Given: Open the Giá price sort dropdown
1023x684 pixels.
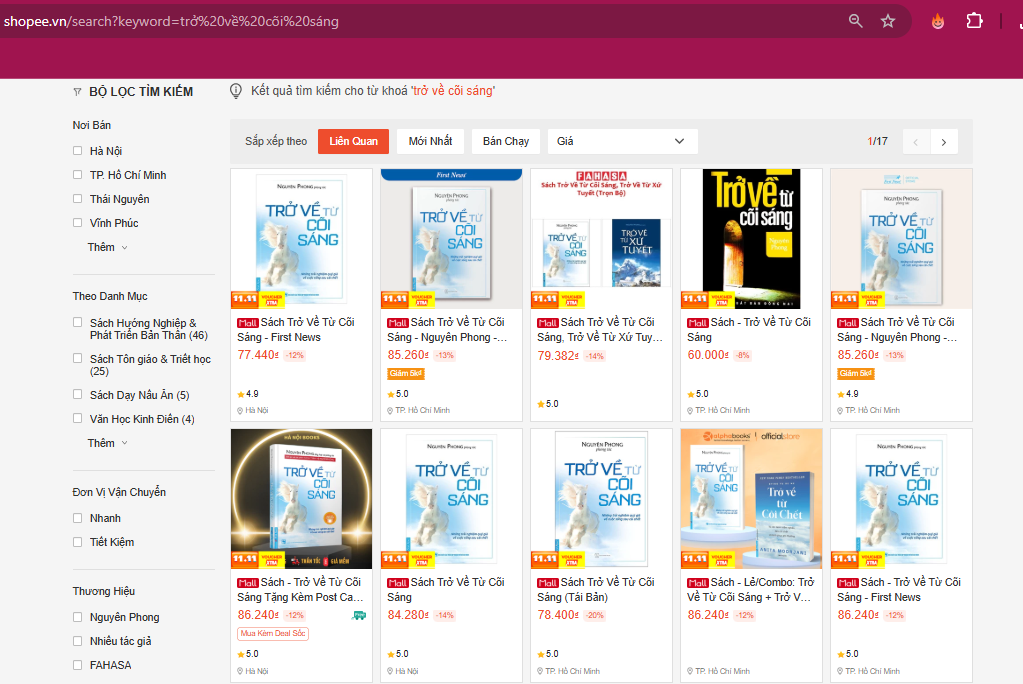Looking at the screenshot, I should pos(621,141).
